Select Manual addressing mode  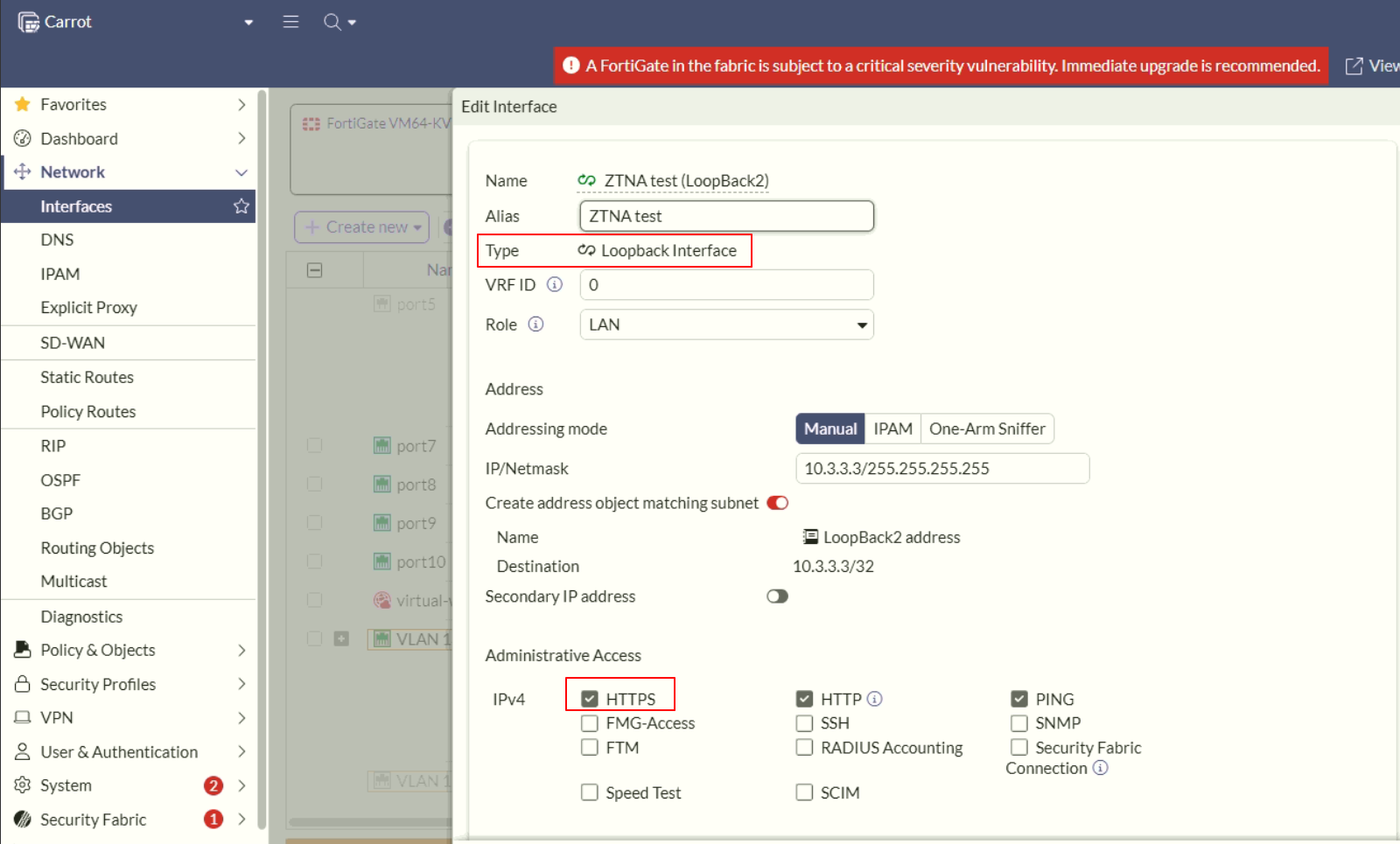click(830, 429)
